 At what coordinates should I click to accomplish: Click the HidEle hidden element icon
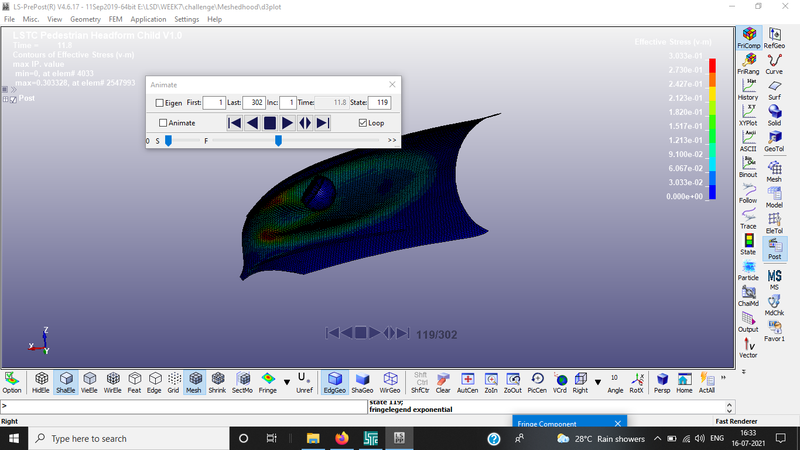41,383
